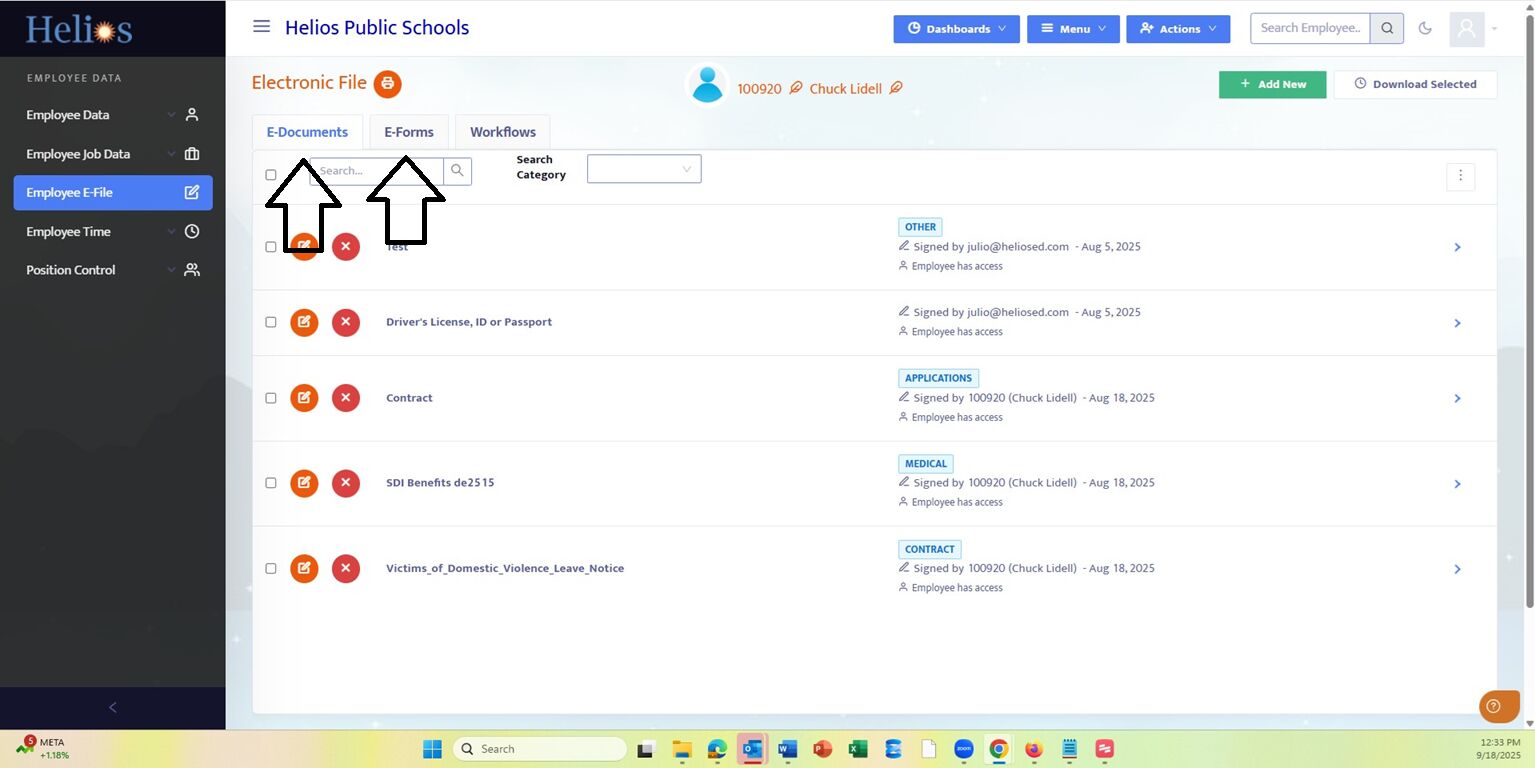Image resolution: width=1535 pixels, height=768 pixels.
Task: Collapse the sidebar with the left chevron
Action: [x=112, y=708]
